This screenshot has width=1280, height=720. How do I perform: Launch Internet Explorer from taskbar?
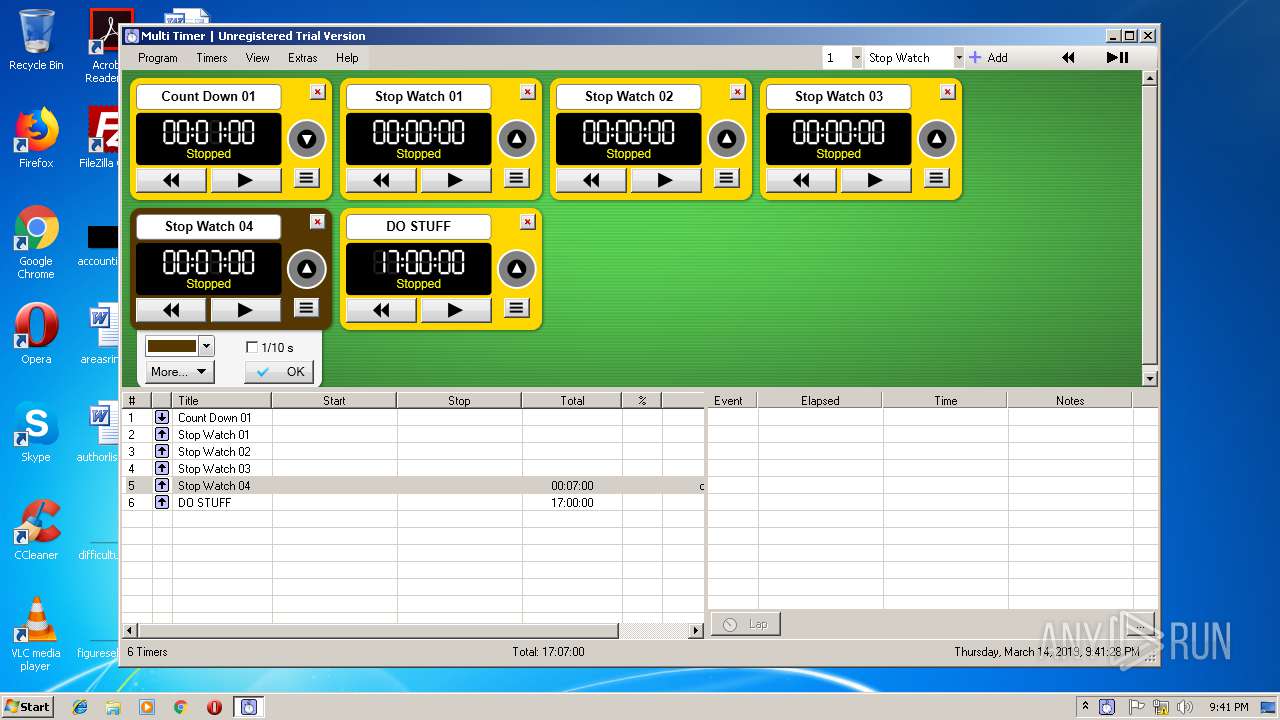coord(80,707)
